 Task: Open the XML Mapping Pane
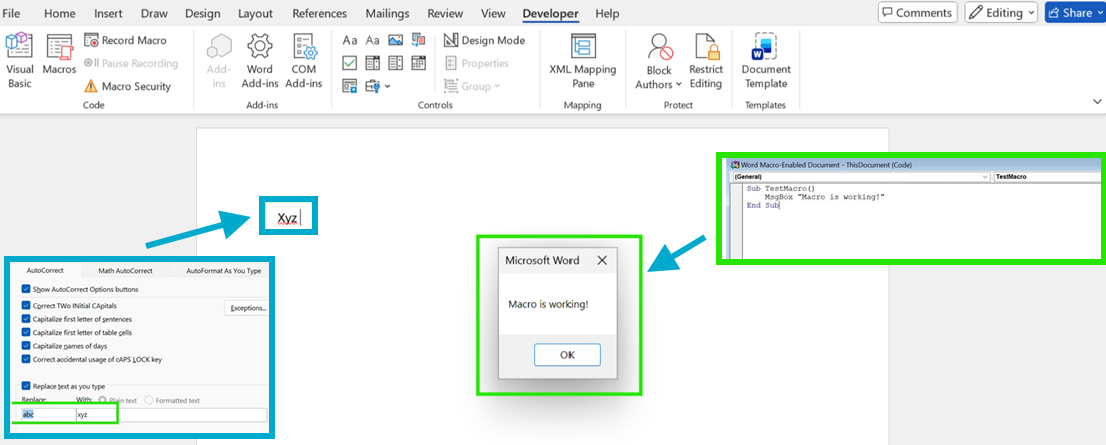pos(583,61)
